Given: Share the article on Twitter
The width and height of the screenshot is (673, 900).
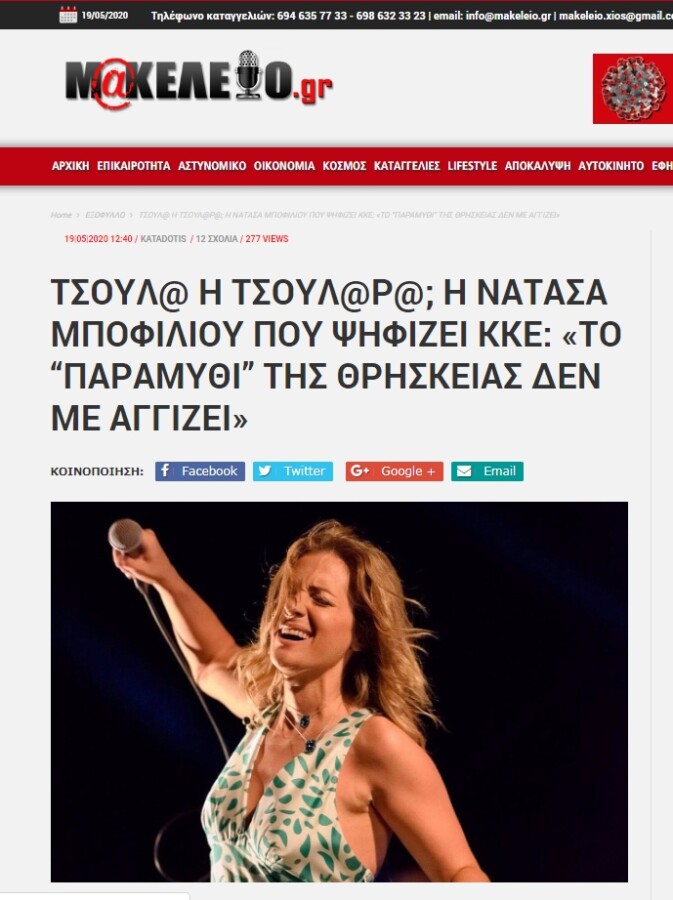Looking at the screenshot, I should pyautogui.click(x=293, y=471).
